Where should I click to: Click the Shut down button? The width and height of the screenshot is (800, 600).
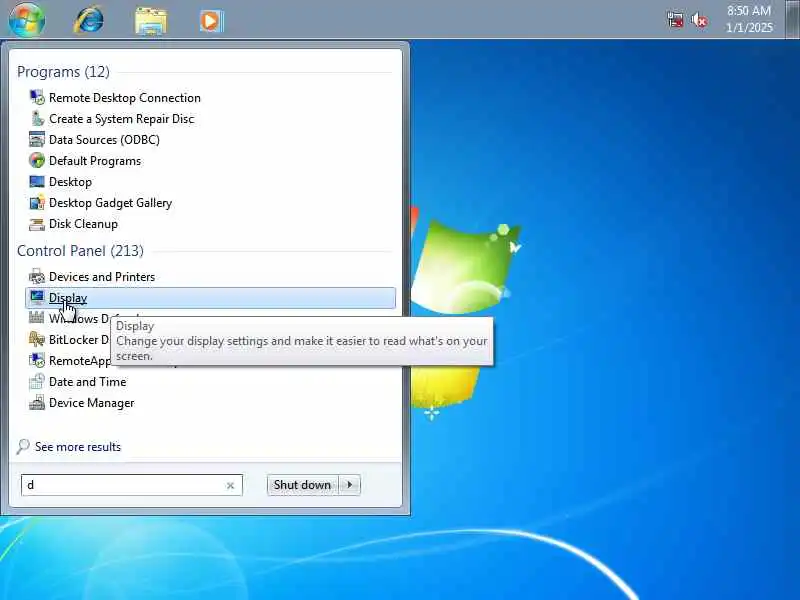click(x=302, y=485)
